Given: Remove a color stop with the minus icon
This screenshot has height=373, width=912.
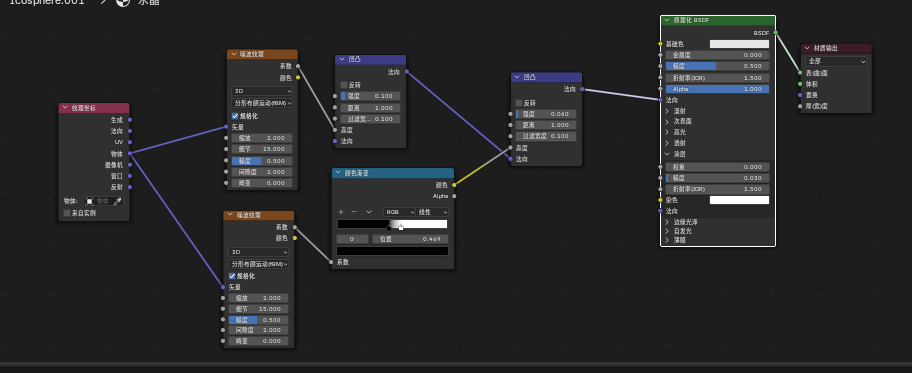Looking at the screenshot, I should tap(354, 212).
